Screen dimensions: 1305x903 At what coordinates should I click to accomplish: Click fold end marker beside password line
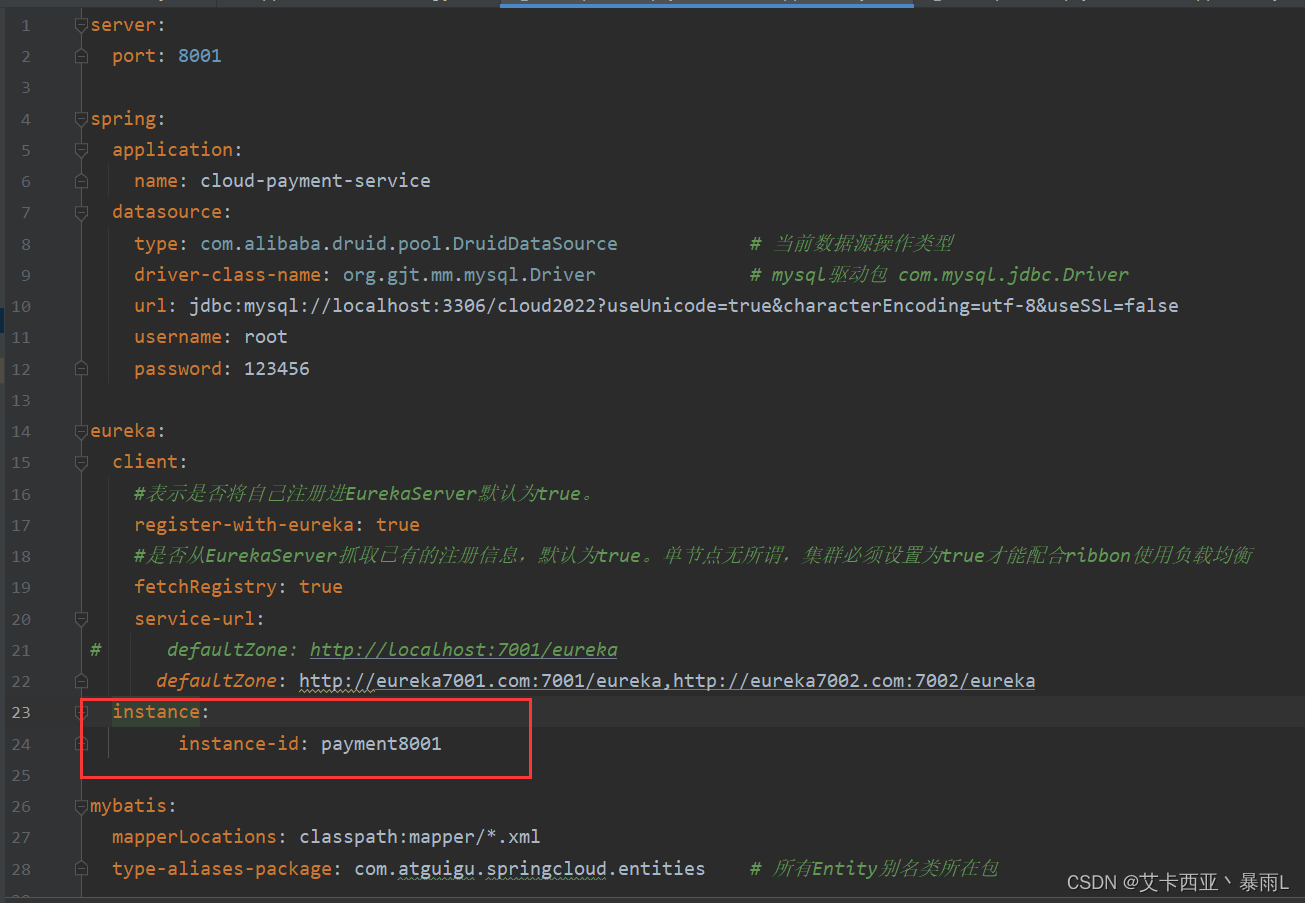[x=82, y=369]
